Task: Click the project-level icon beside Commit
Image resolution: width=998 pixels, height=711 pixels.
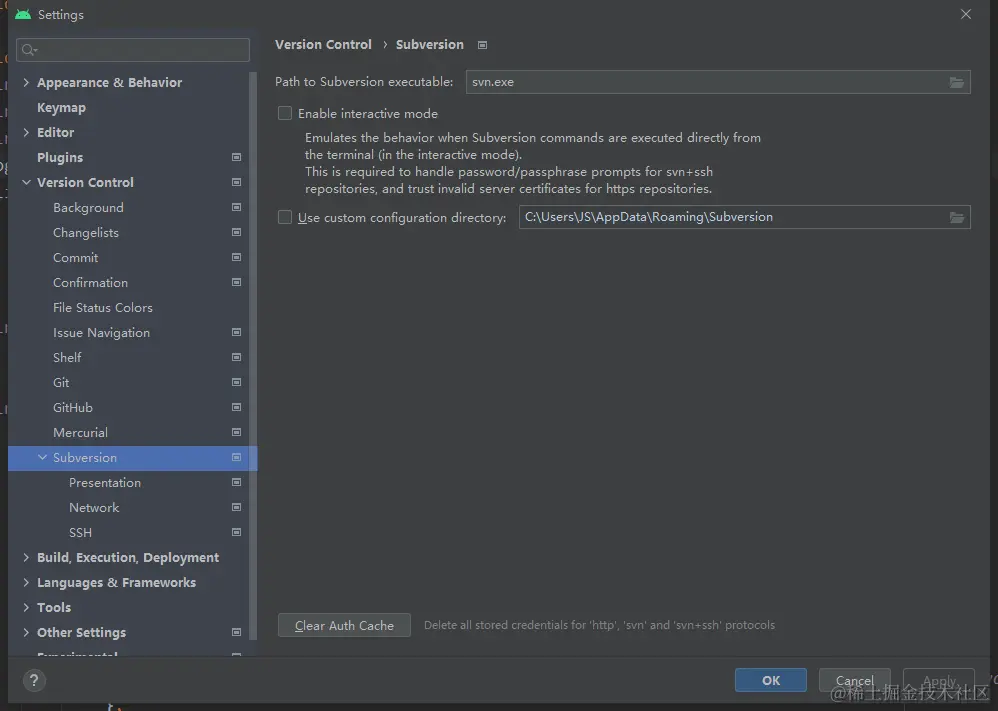Action: pyautogui.click(x=236, y=257)
